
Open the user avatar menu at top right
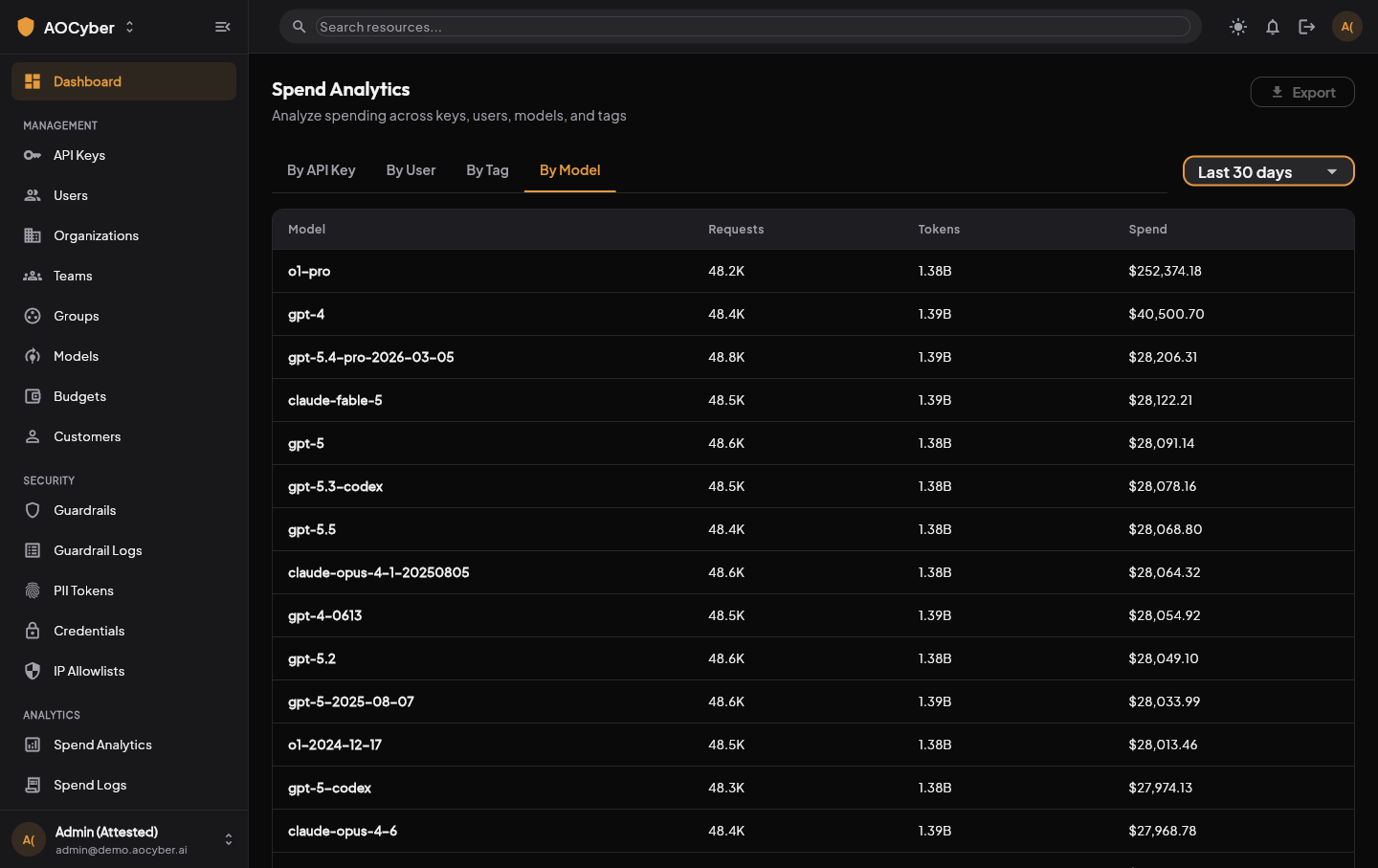tap(1347, 27)
